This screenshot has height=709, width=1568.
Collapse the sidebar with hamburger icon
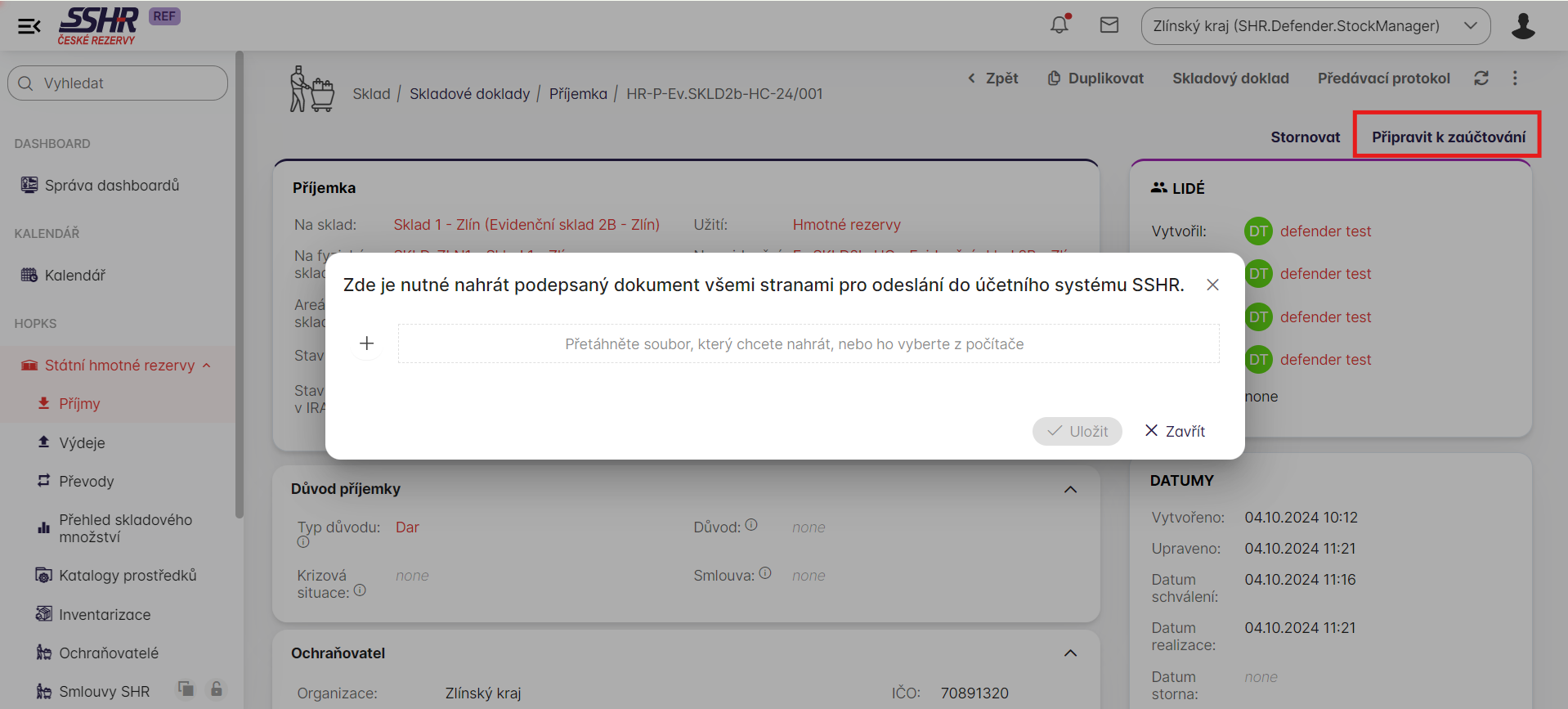[29, 26]
